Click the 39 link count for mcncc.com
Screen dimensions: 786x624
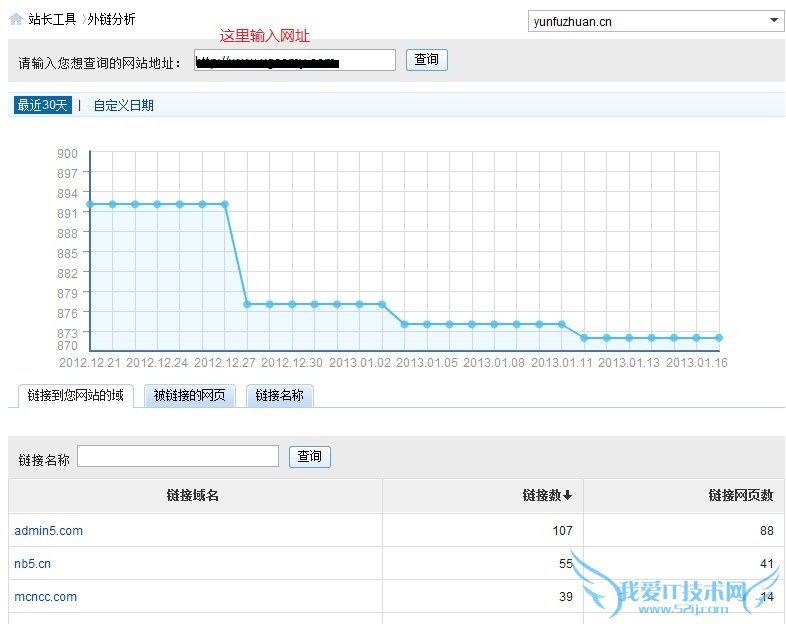pyautogui.click(x=566, y=596)
